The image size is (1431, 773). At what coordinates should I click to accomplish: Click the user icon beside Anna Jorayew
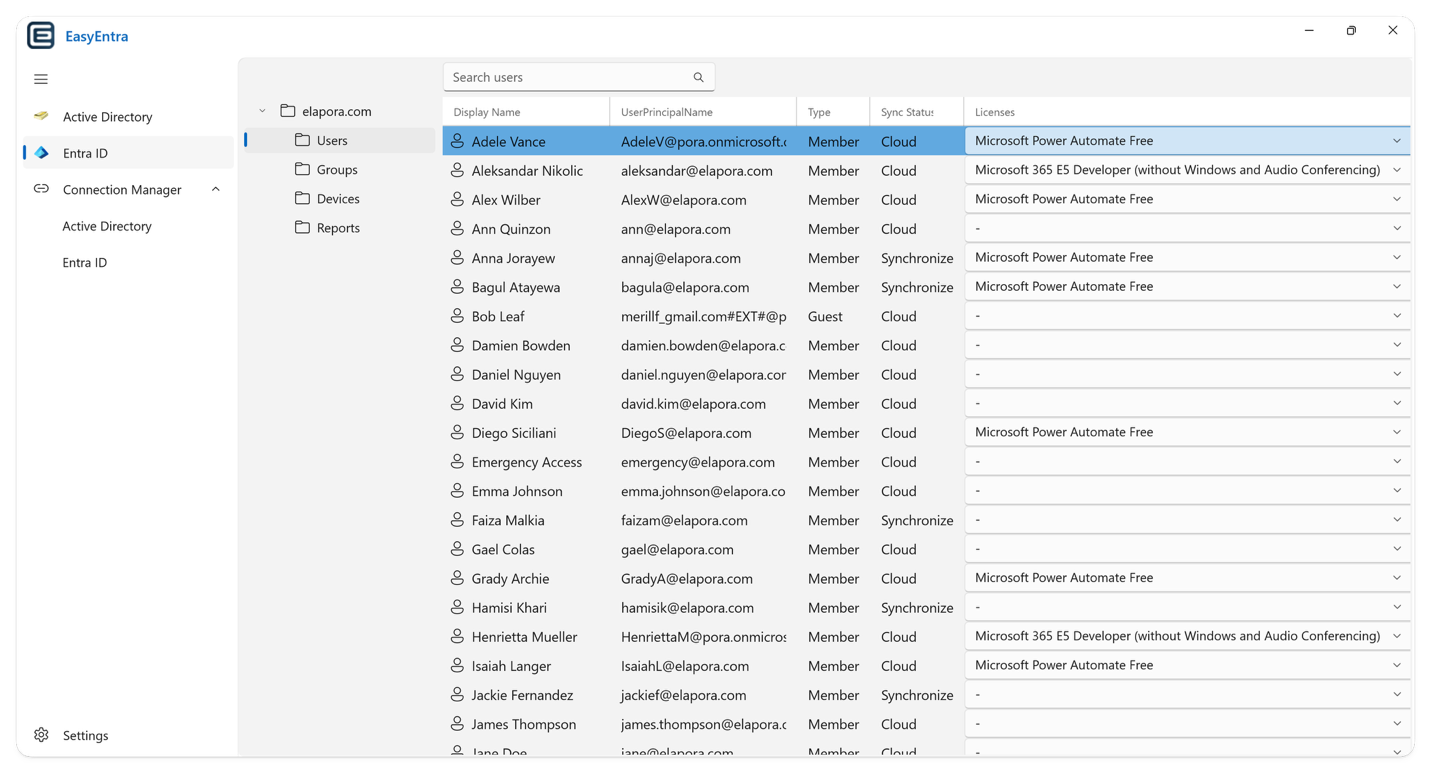click(x=457, y=257)
